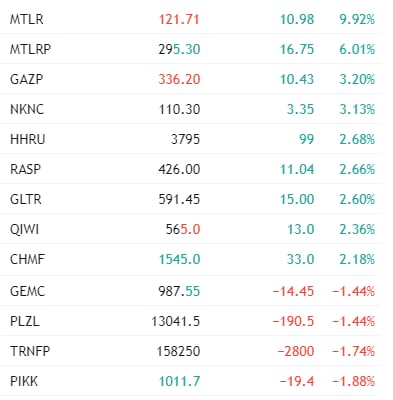393x400 pixels.
Task: Select the NKNC watchlist row
Action: pyautogui.click(x=191, y=109)
